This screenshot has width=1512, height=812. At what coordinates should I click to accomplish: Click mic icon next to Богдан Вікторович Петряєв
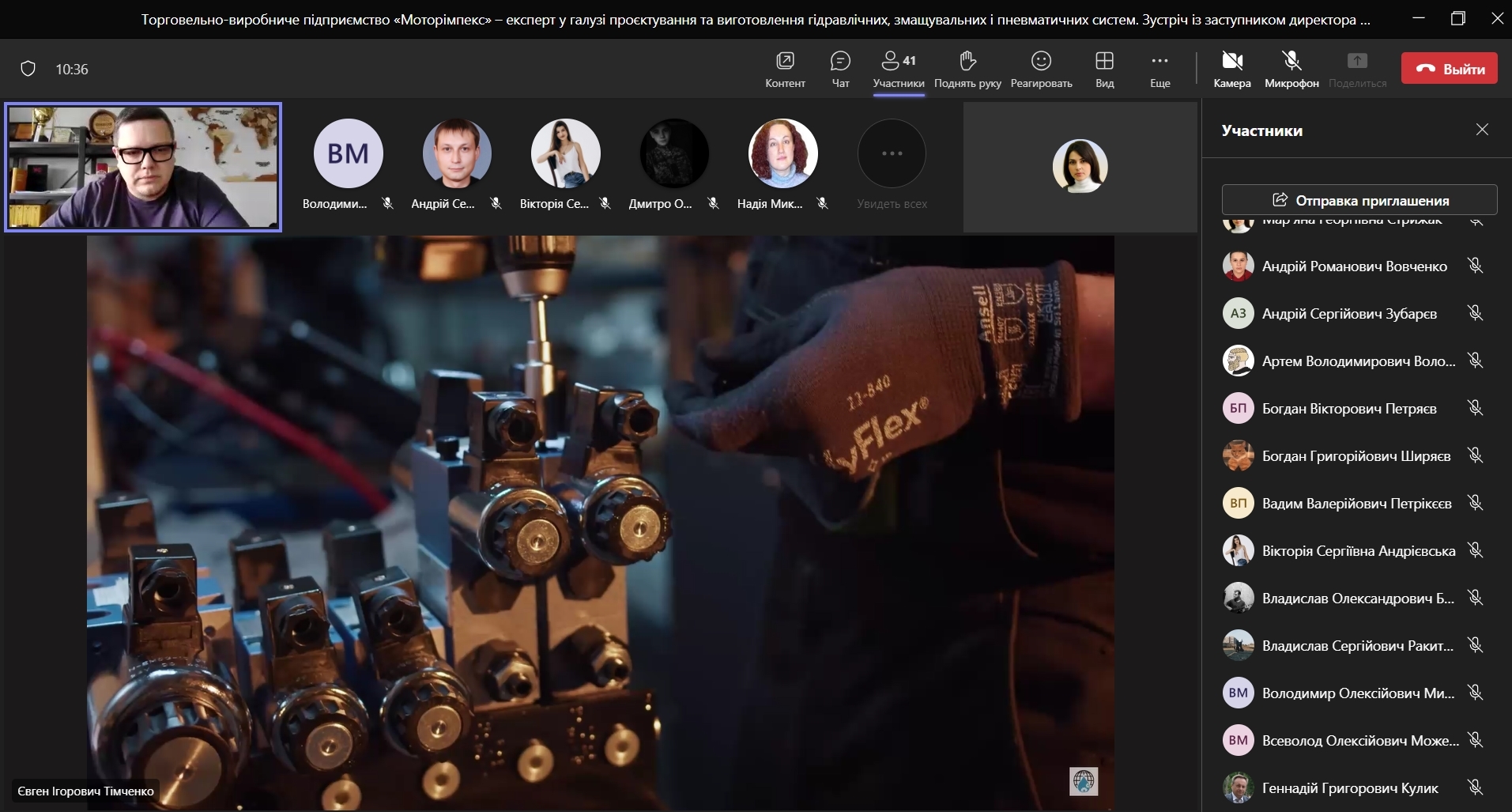1475,408
